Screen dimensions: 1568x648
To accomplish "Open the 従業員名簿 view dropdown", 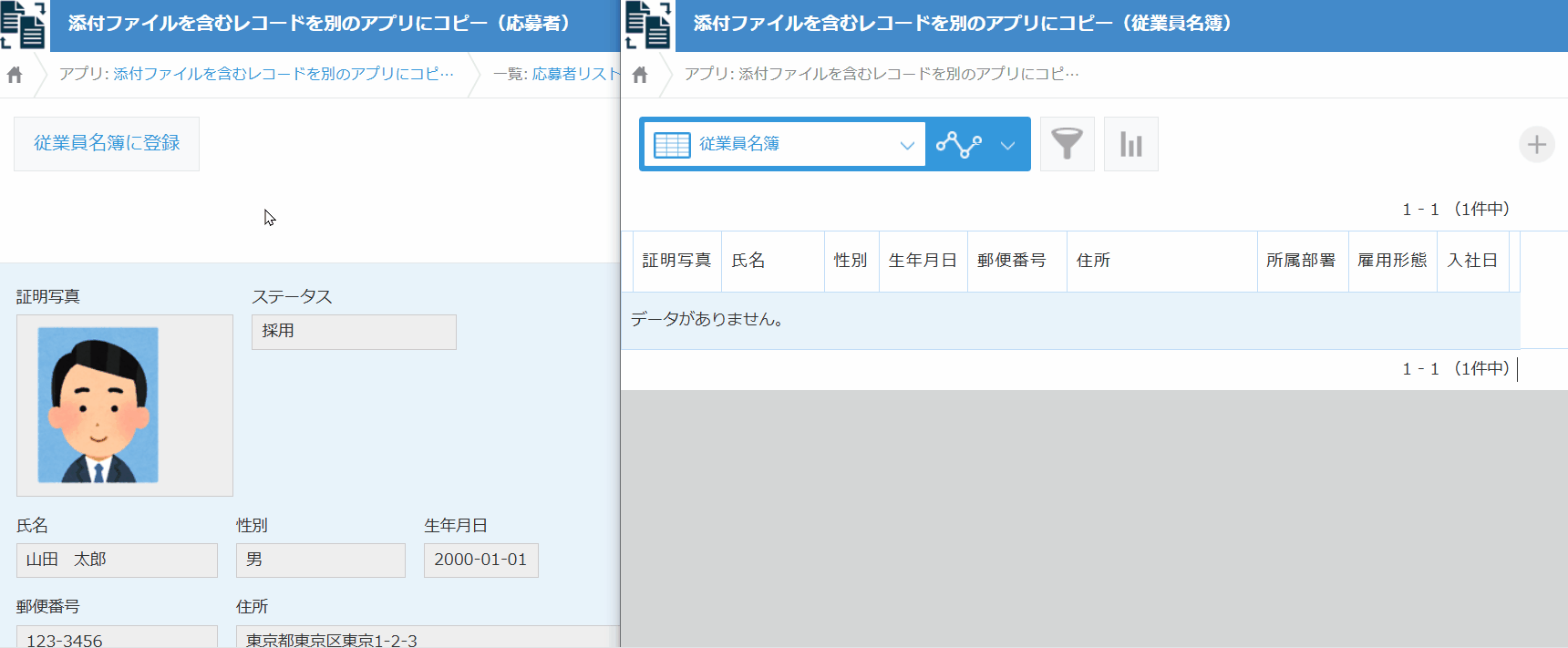I will tap(784, 144).
